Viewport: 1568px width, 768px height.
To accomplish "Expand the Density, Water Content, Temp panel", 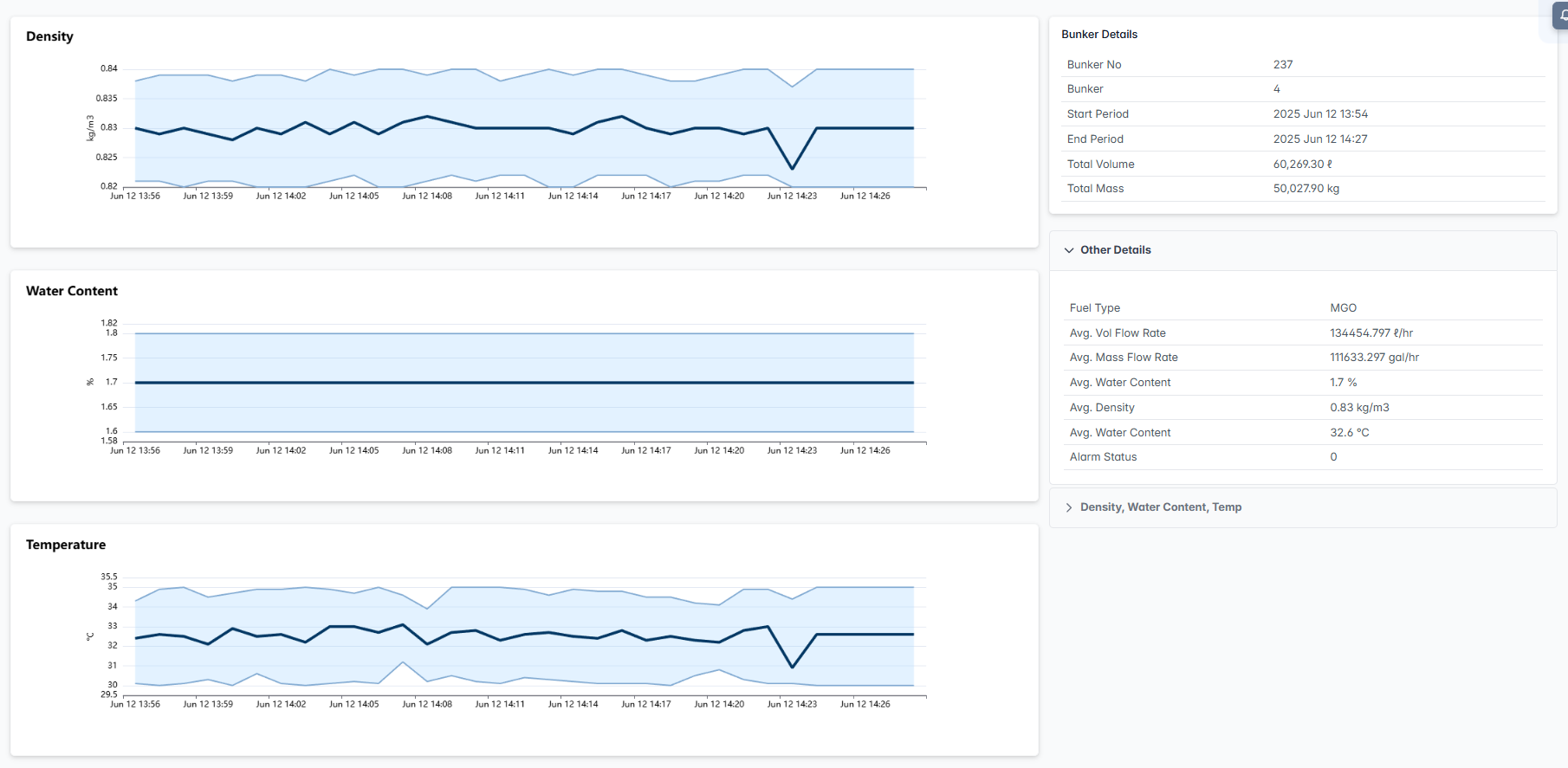I will pos(1160,507).
